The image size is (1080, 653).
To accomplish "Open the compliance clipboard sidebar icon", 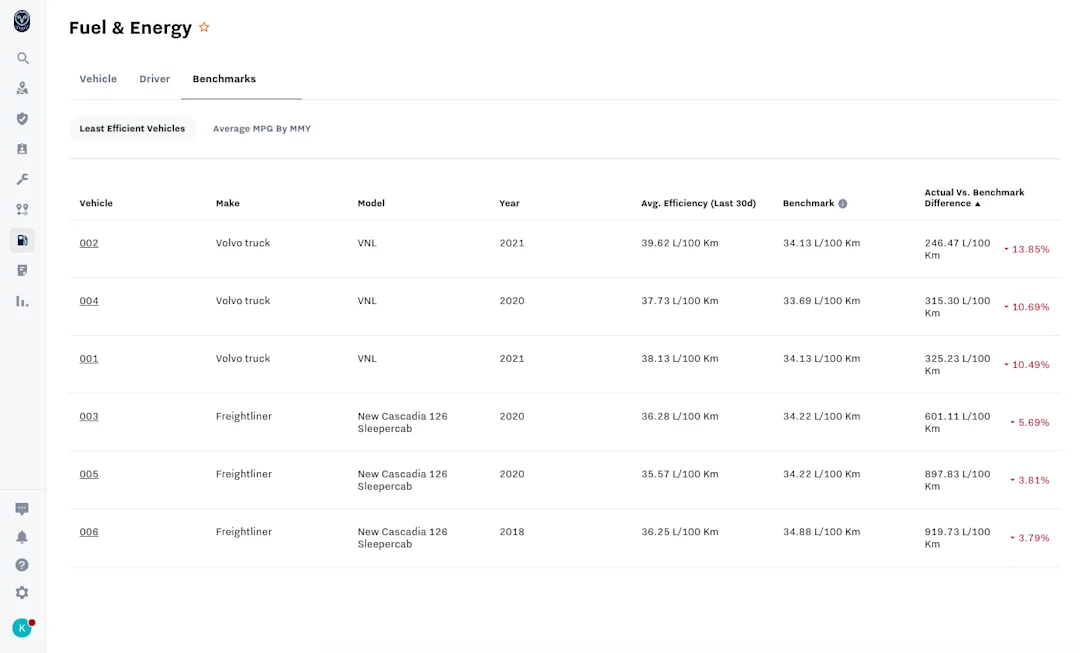I will click(22, 149).
